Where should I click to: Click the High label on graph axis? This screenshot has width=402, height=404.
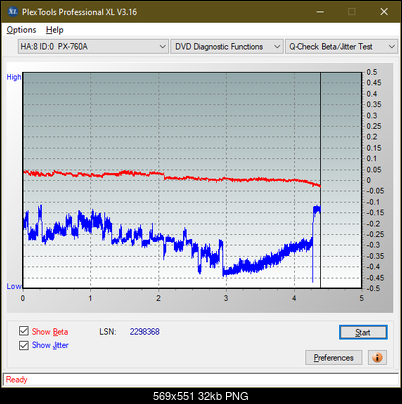pos(14,77)
